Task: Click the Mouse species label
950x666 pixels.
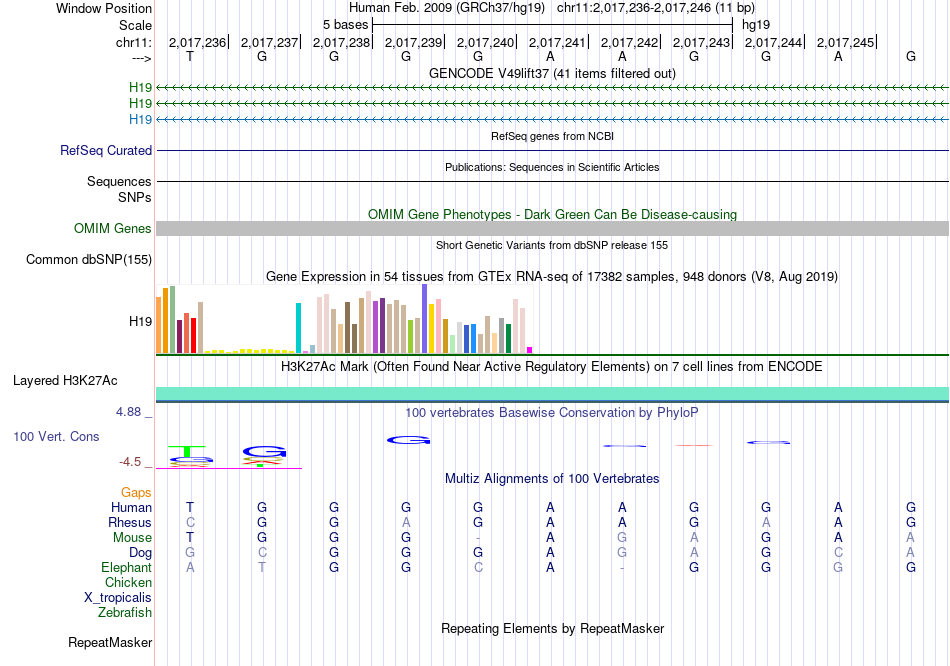Action: pos(132,538)
